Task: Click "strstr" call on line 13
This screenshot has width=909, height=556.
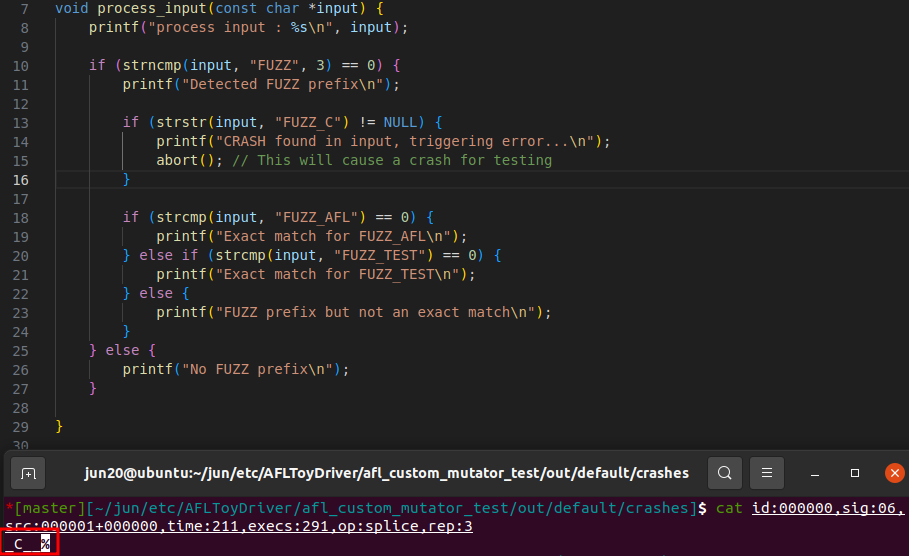Action: tap(181, 122)
